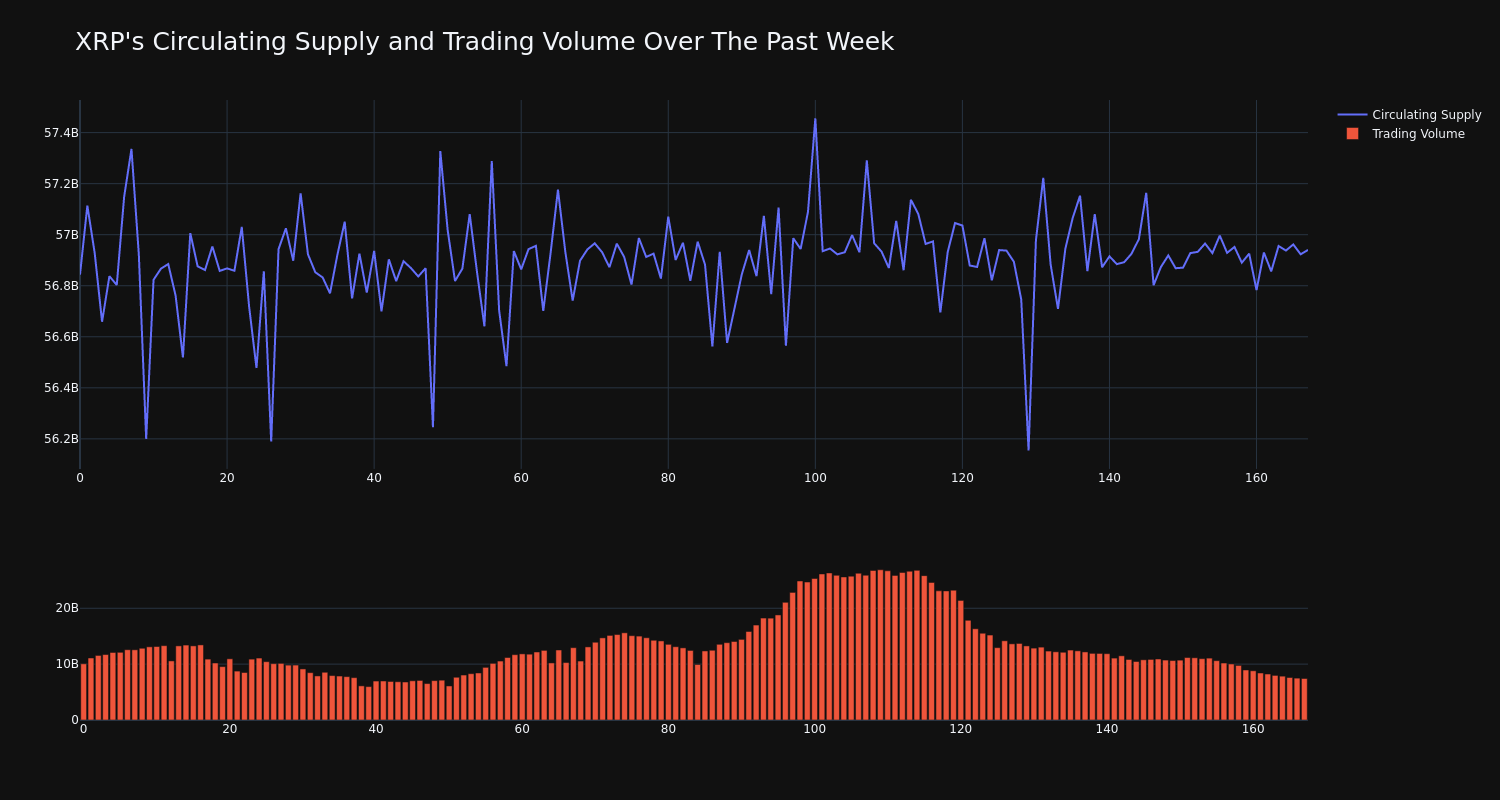
Task: Click the 56.2B y-axis label
Action: coord(61,439)
